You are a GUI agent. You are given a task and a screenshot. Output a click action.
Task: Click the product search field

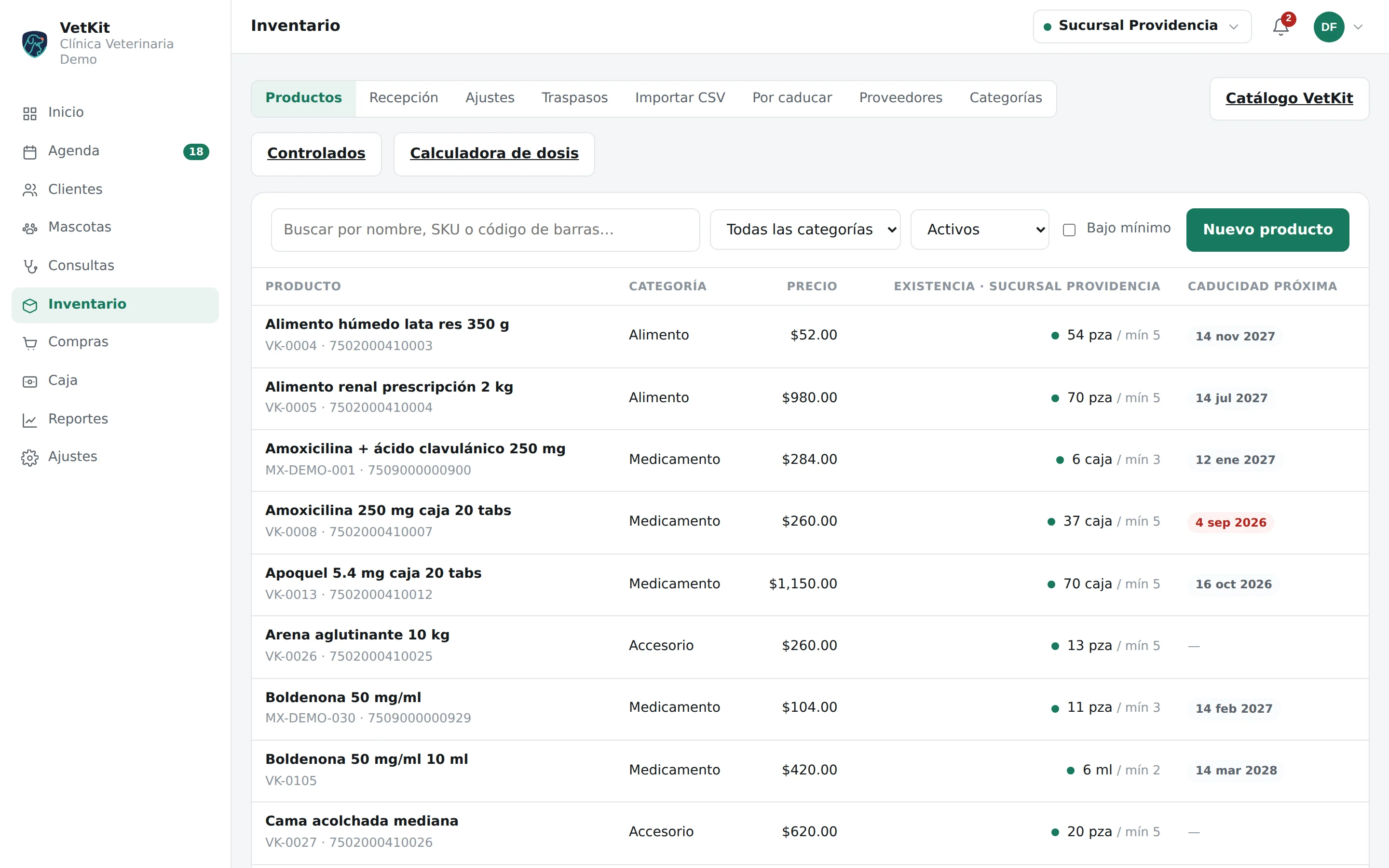coord(485,230)
